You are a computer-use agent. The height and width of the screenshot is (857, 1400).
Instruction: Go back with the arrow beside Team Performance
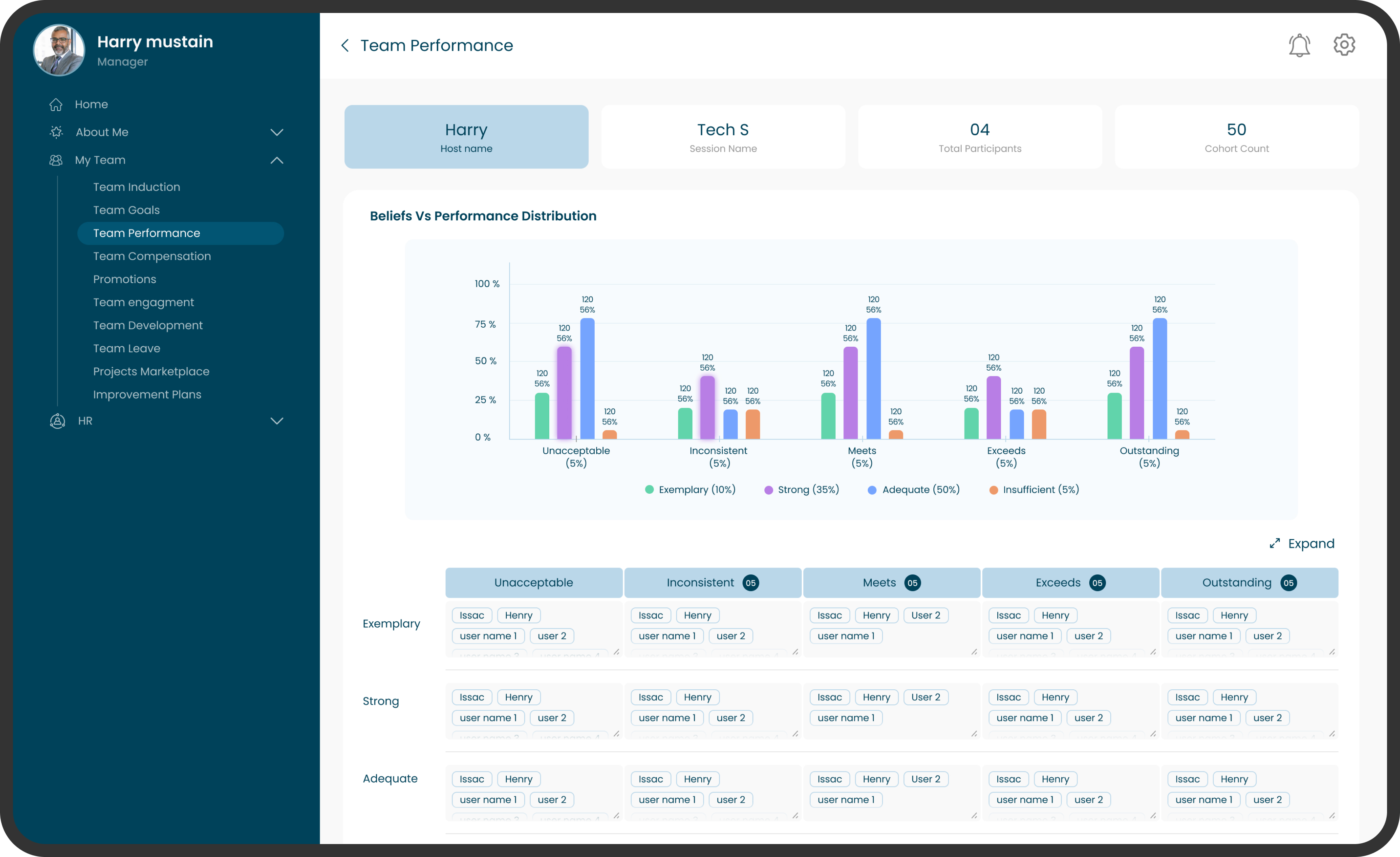[x=345, y=45]
